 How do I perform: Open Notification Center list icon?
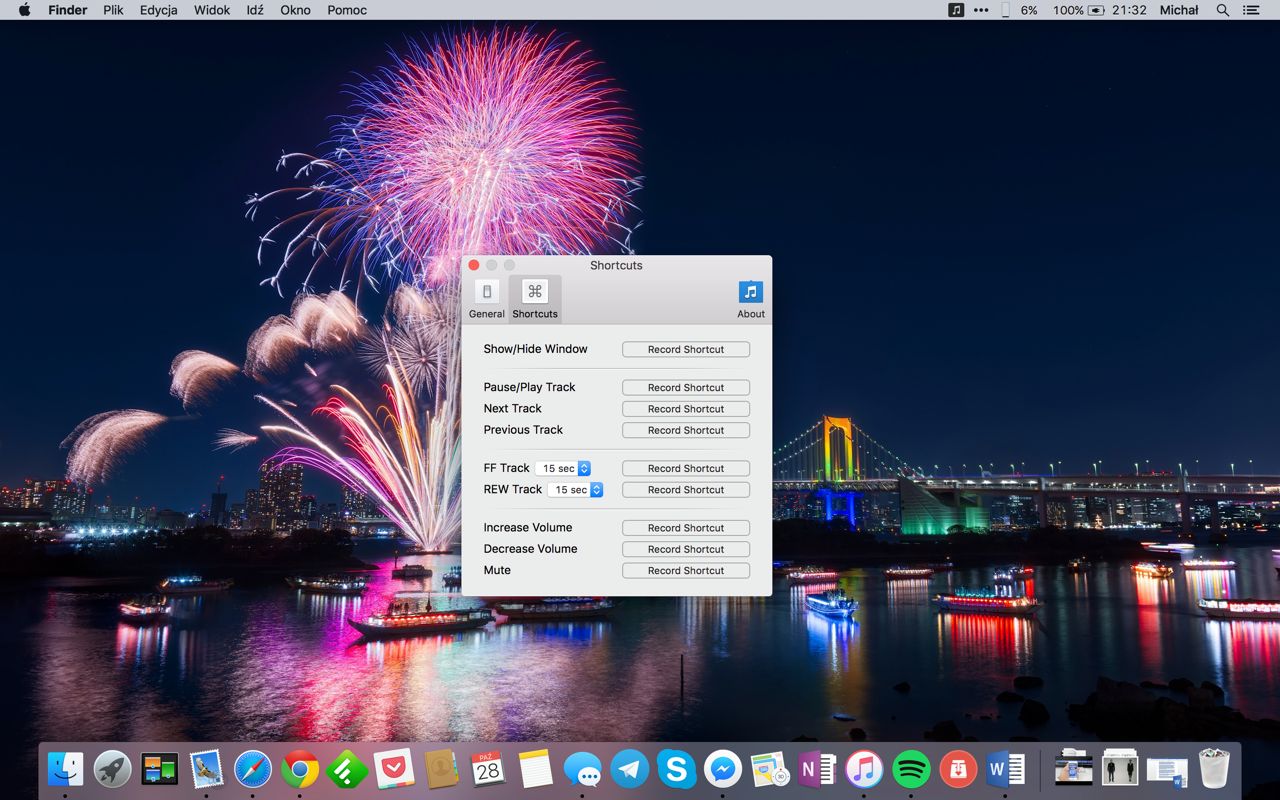1251,10
